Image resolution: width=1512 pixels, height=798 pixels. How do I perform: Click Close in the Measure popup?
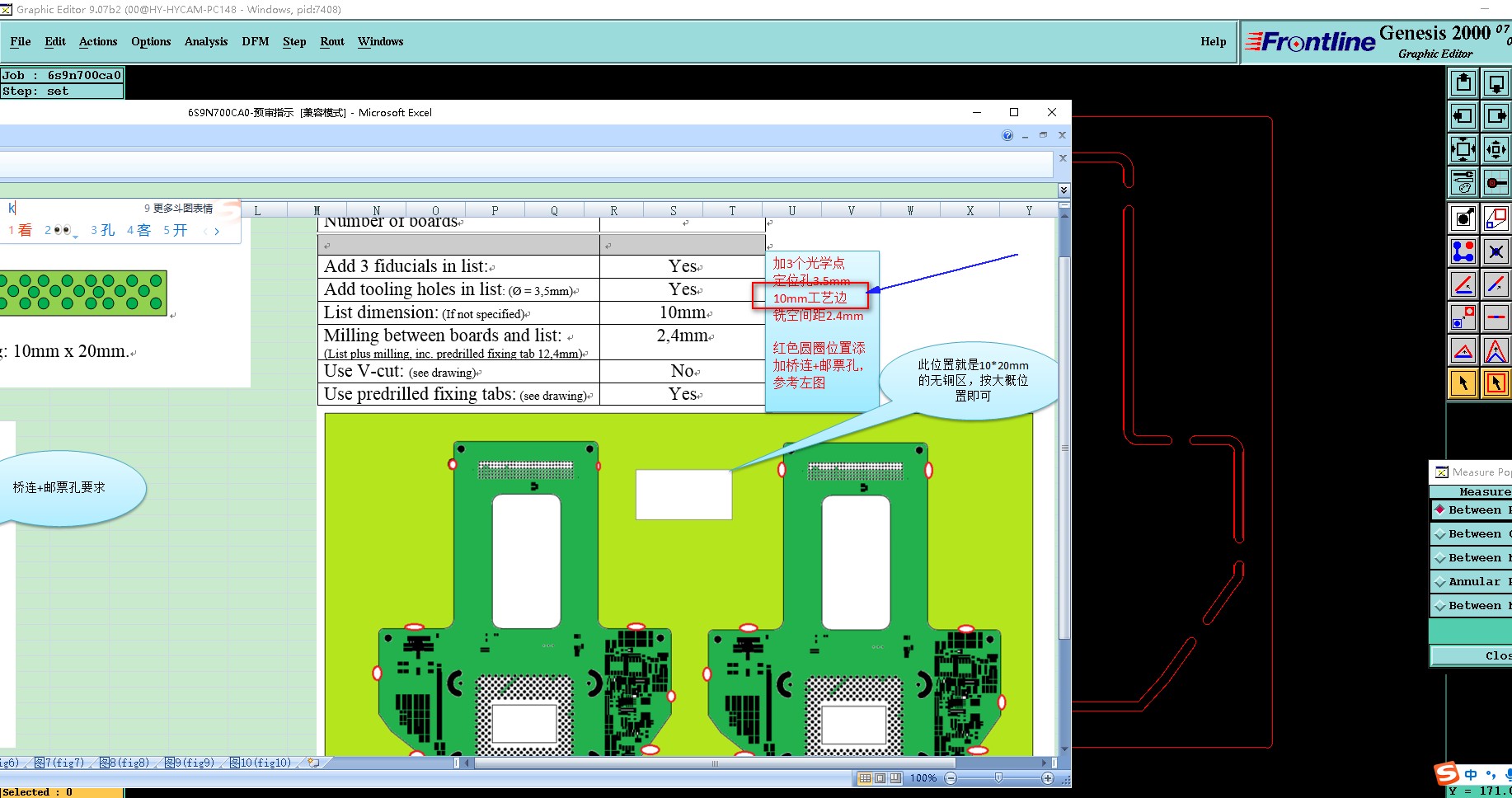pyautogui.click(x=1472, y=656)
